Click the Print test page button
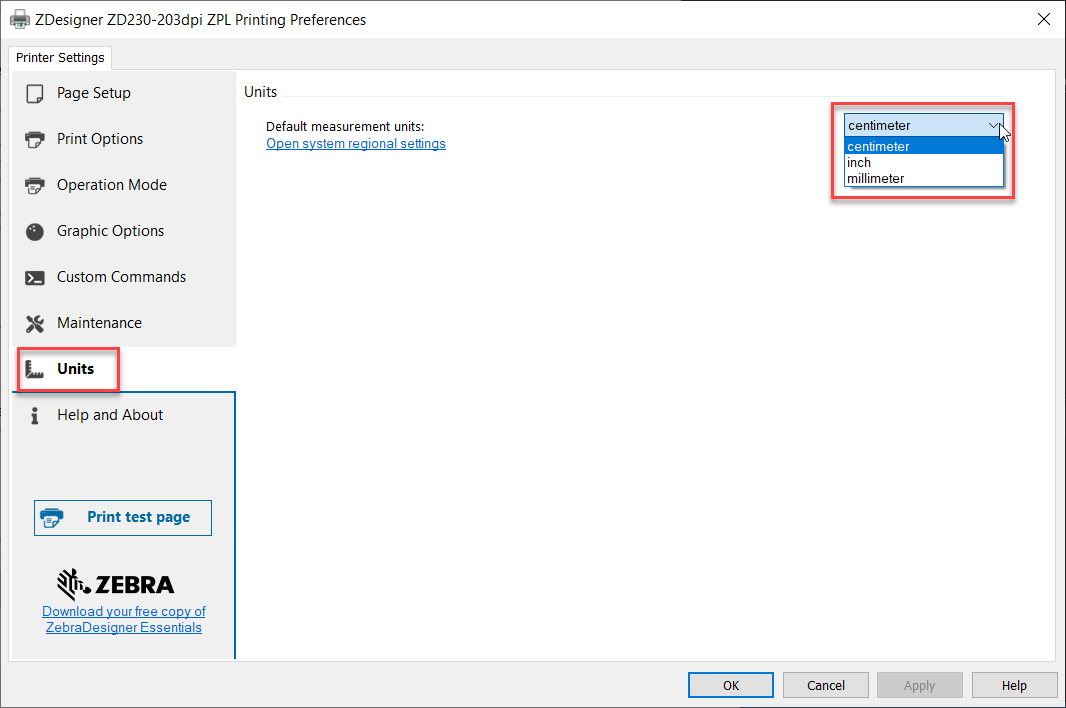 click(x=123, y=518)
